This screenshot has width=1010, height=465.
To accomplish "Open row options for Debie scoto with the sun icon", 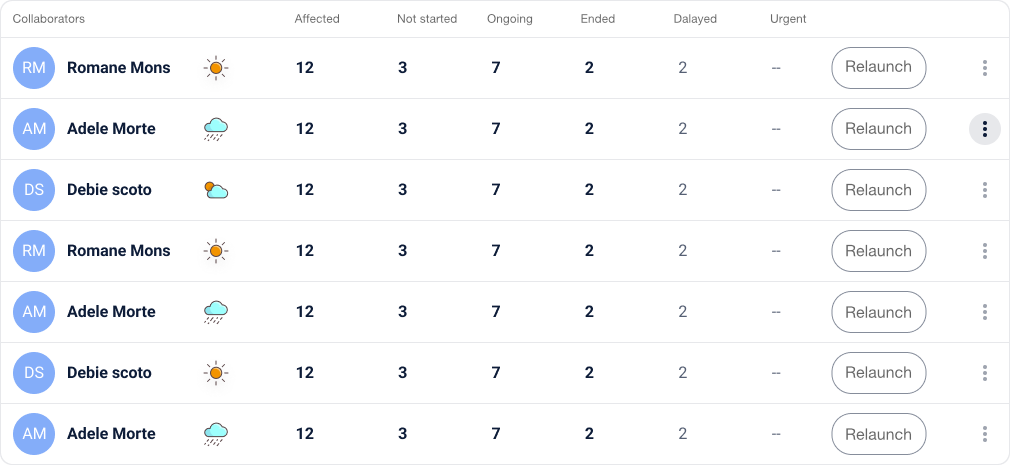I will [x=985, y=373].
